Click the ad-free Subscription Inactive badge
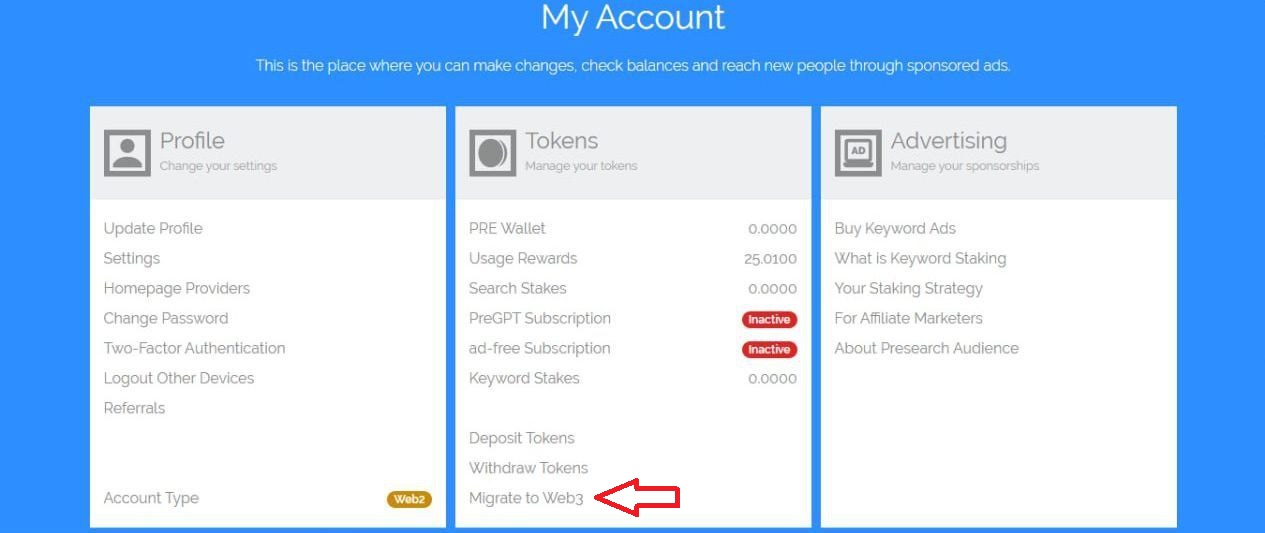Screen dimensions: 1265x533 769,350
